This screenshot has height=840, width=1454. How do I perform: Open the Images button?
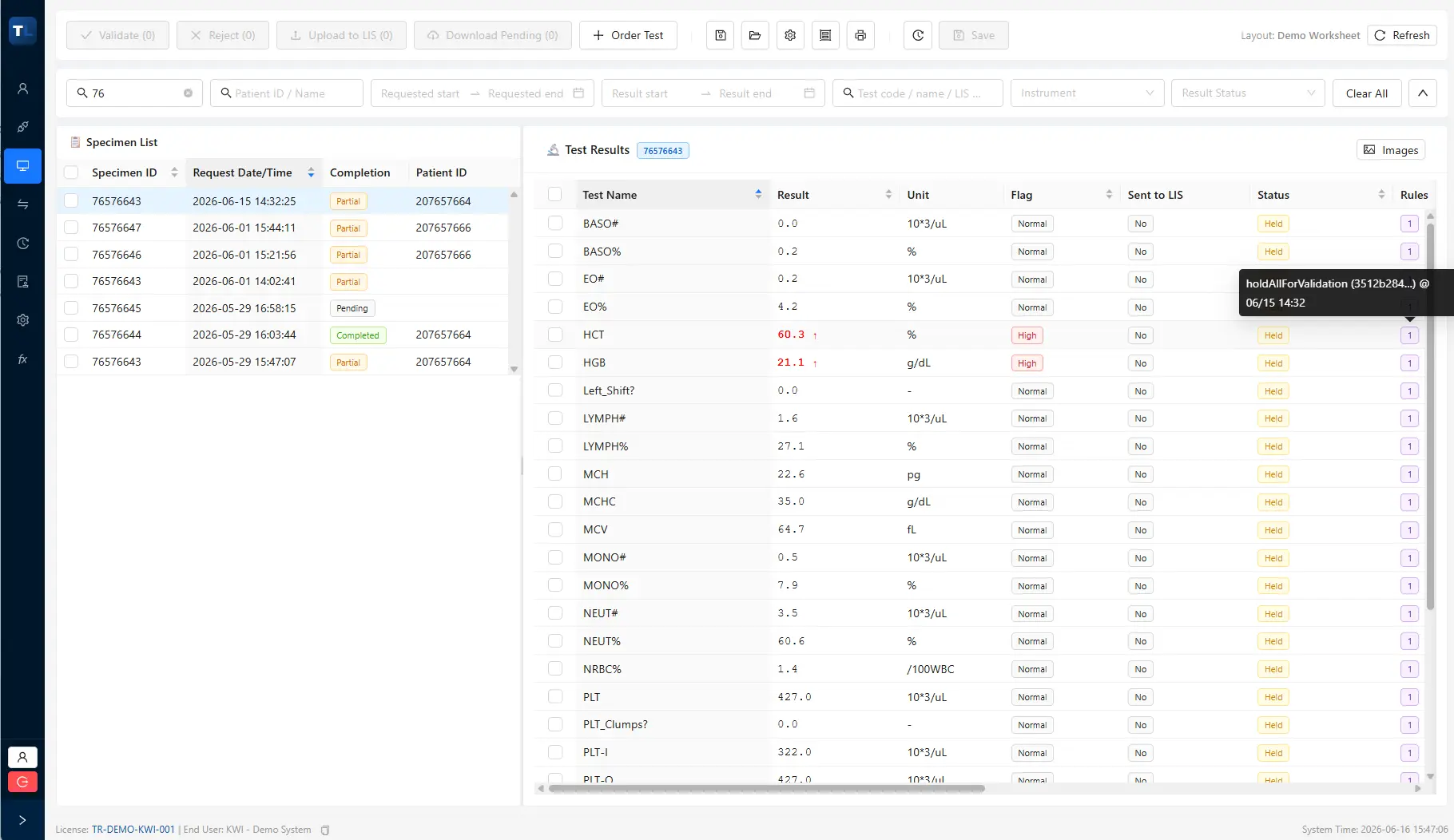coord(1391,150)
